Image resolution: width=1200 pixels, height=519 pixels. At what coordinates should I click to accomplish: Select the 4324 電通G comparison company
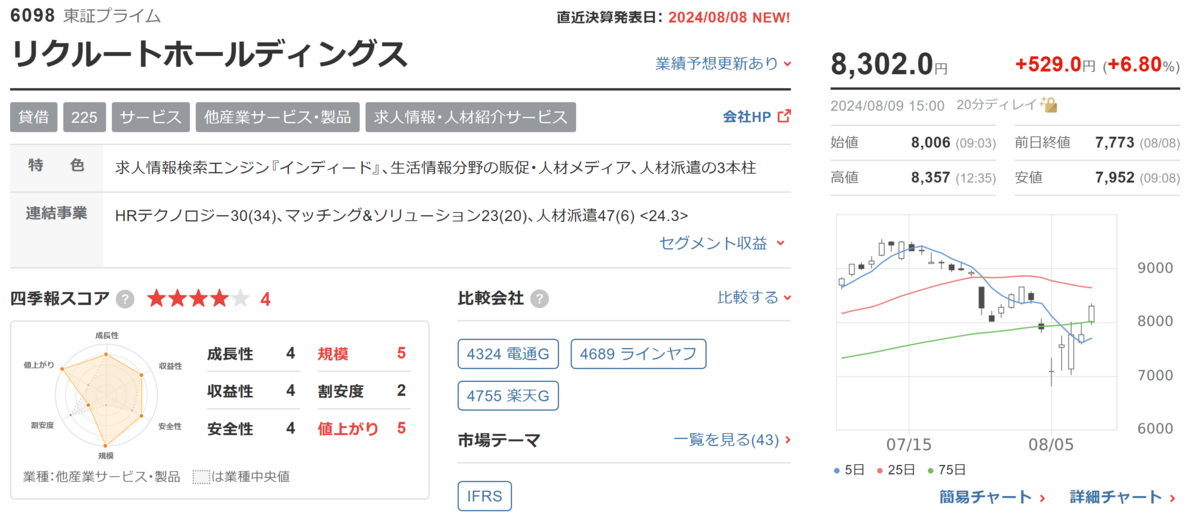click(x=509, y=353)
